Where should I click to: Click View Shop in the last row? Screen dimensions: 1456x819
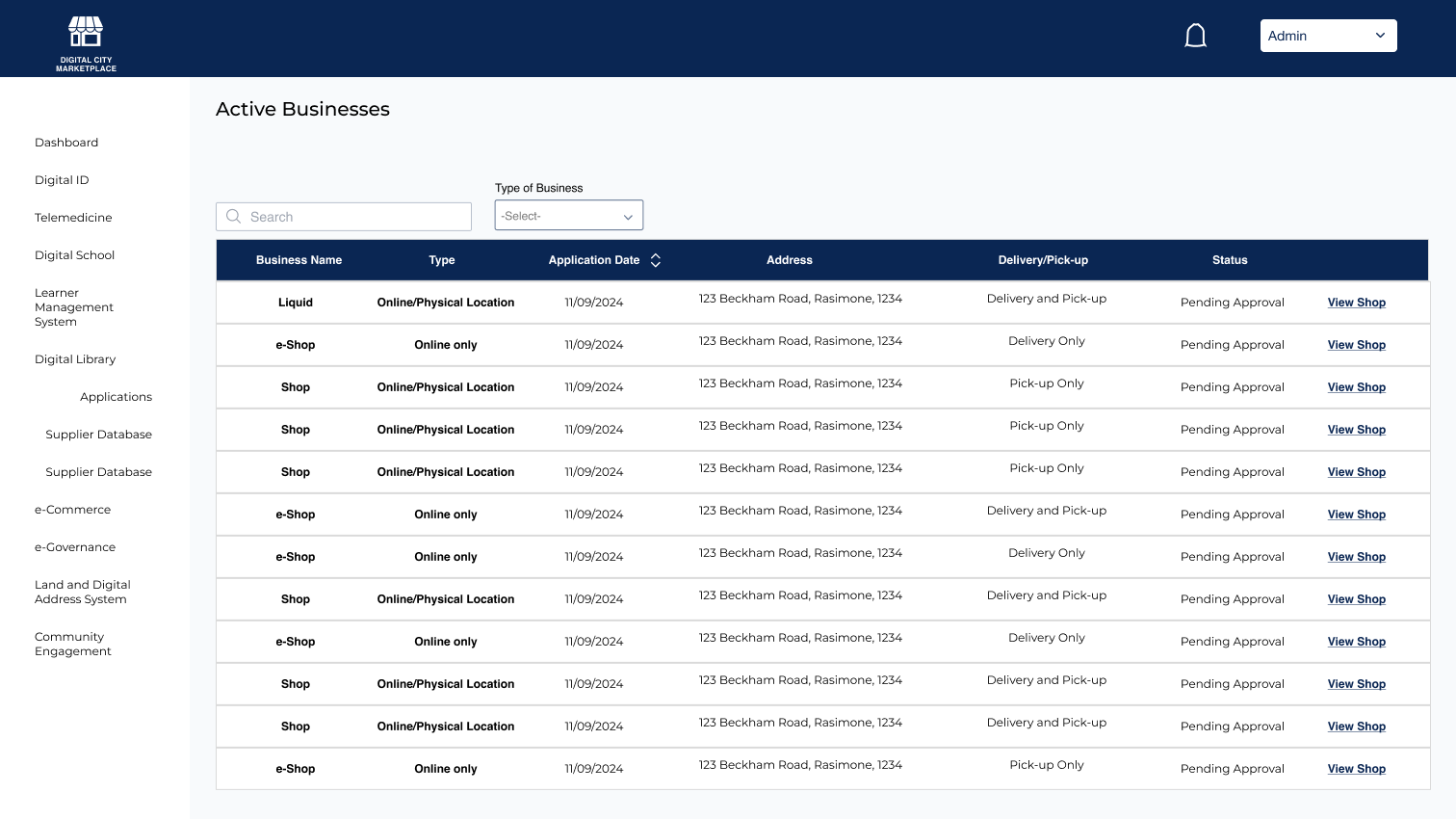[x=1356, y=769]
